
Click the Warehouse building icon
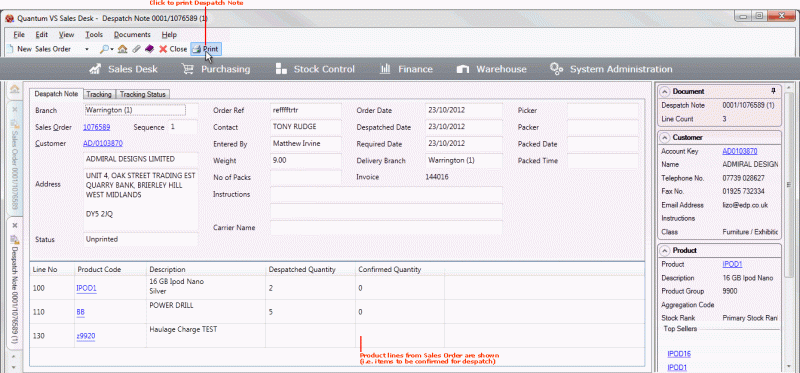coord(463,69)
